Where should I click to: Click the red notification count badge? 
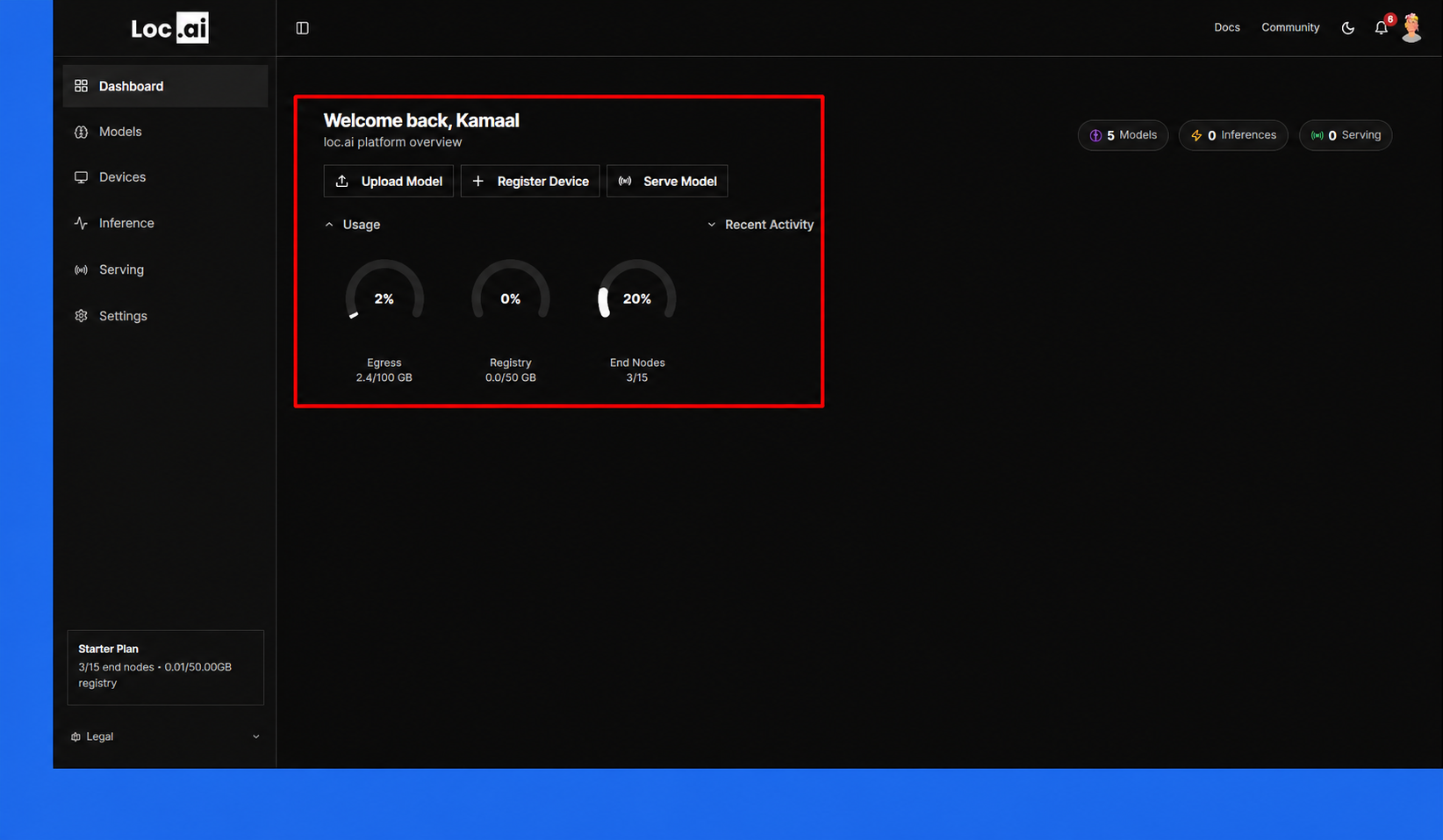point(1390,19)
